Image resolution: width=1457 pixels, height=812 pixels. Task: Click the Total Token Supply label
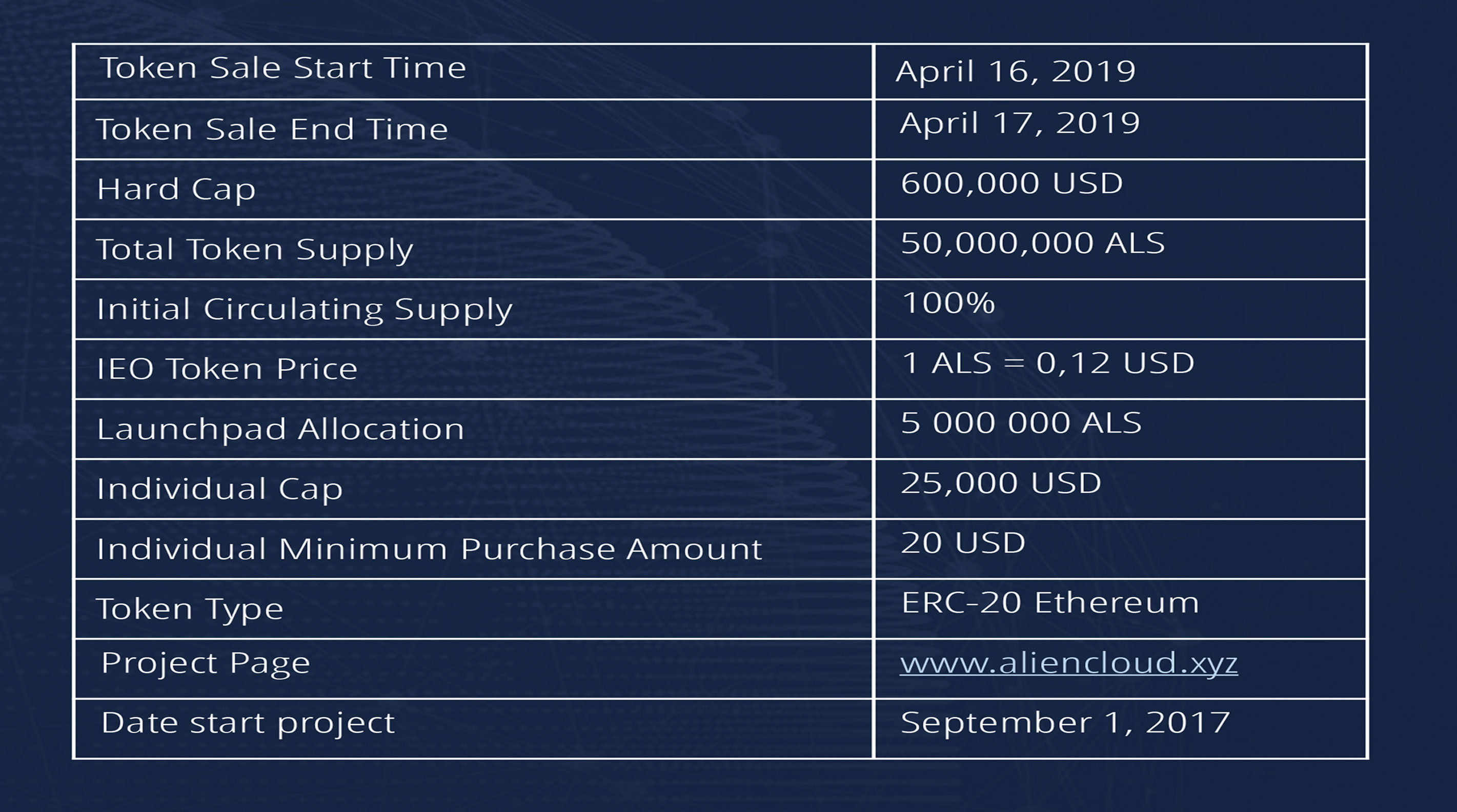(x=254, y=250)
